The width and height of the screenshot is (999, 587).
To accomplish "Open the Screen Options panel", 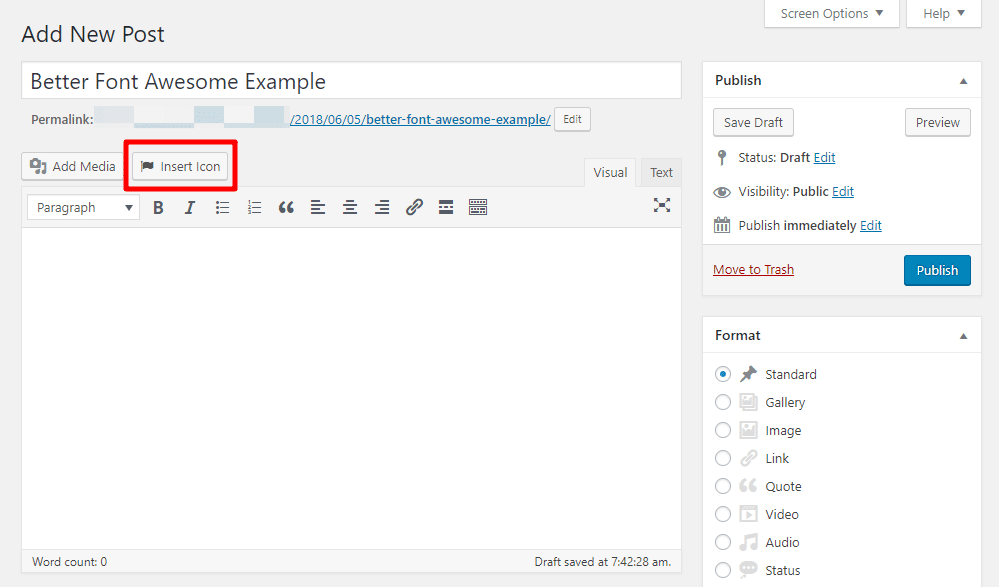I will (x=831, y=13).
